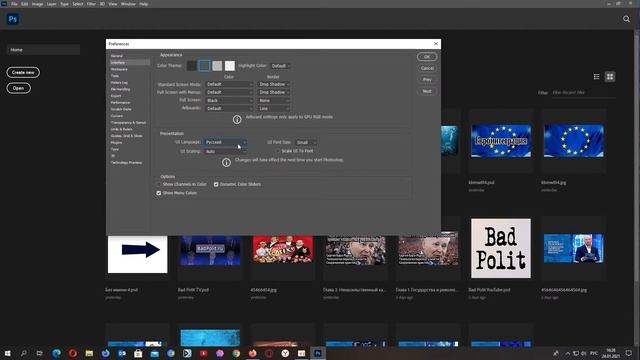Show hidden system tray icons chevron

567,353
